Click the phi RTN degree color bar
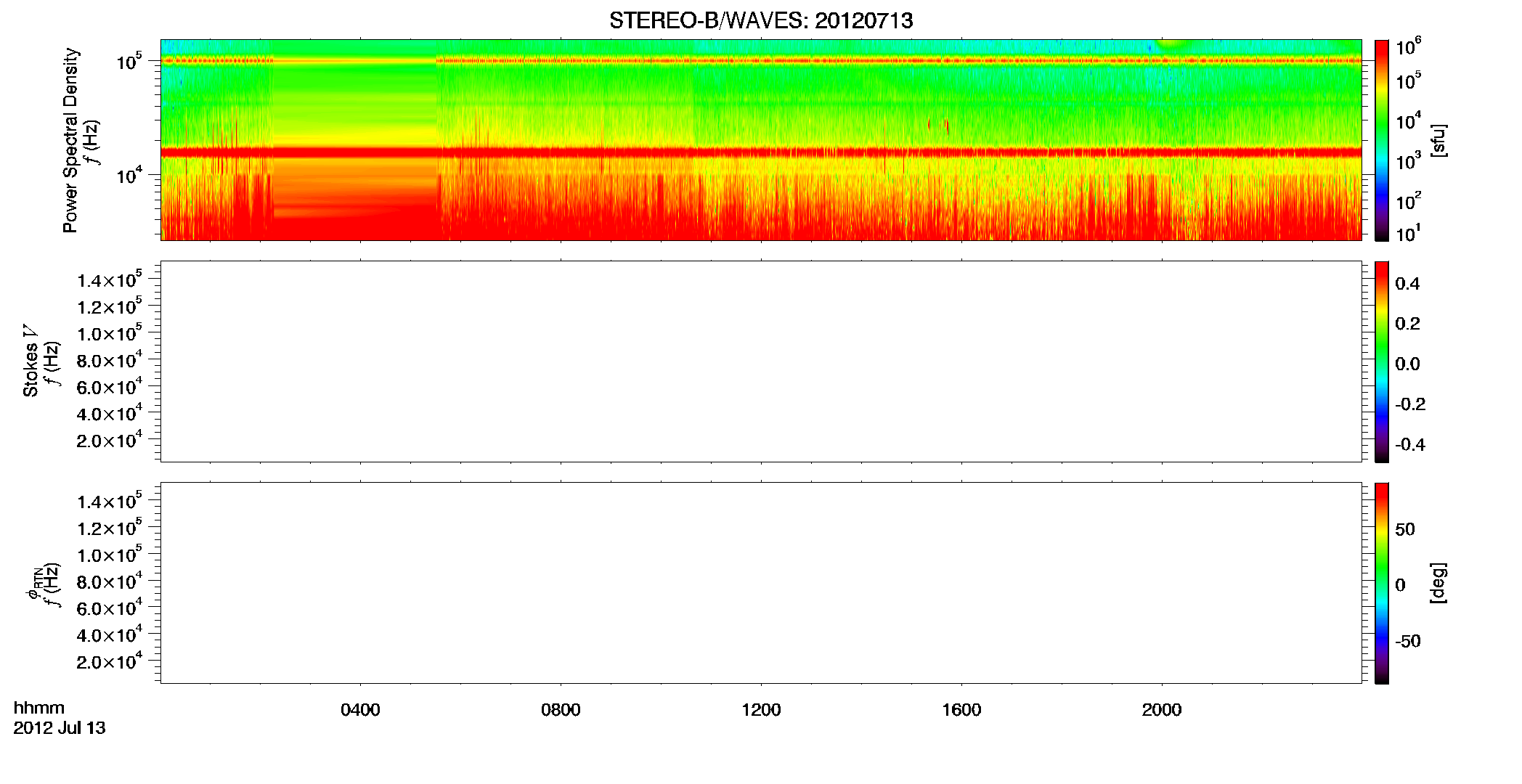 1381,583
